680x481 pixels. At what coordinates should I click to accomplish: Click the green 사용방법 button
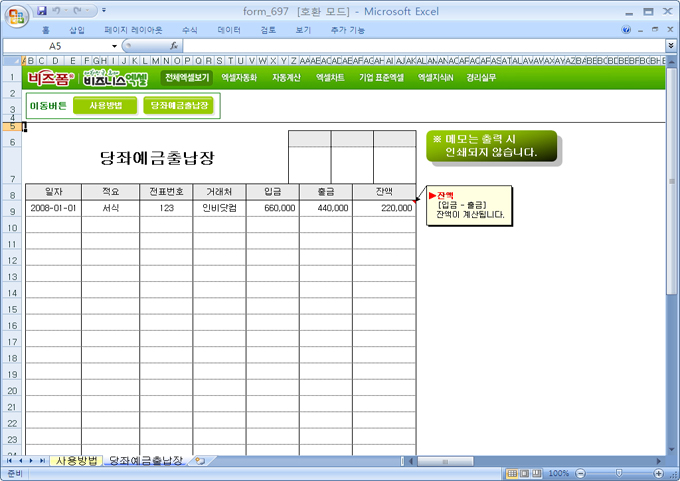tap(105, 105)
